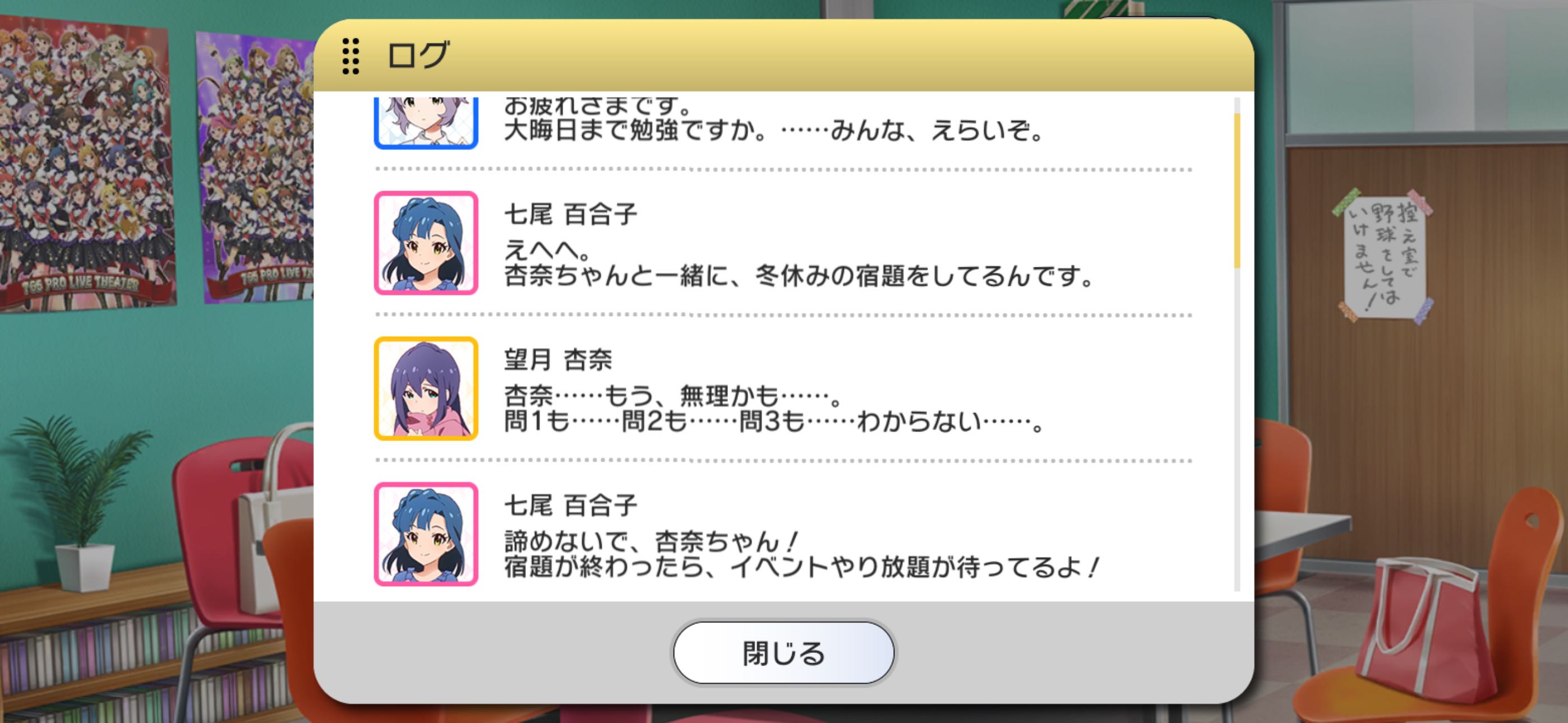This screenshot has width=1568, height=723.
Task: Select the first 七尾 百合子 avatar icon
Action: point(426,243)
